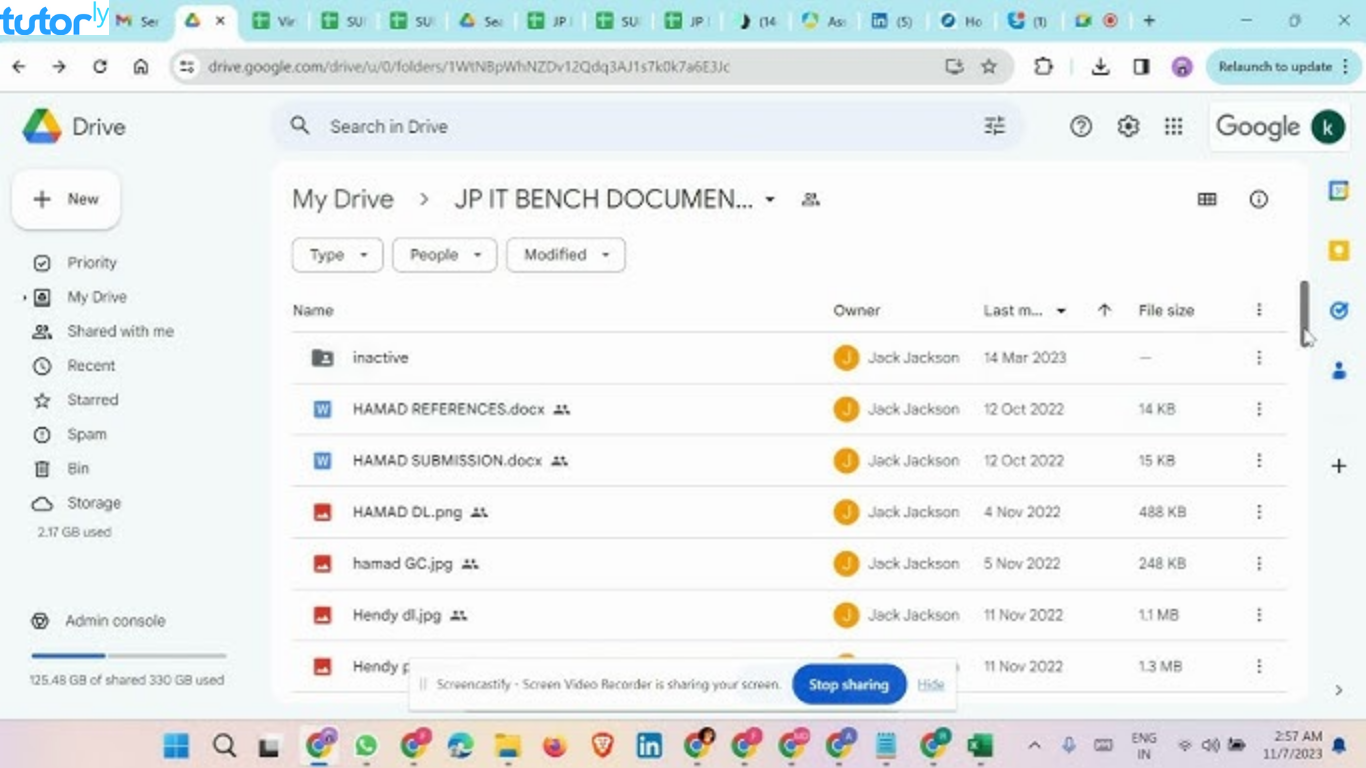This screenshot has height=768, width=1366.
Task: Mute system volume in the taskbar
Action: [1209, 745]
